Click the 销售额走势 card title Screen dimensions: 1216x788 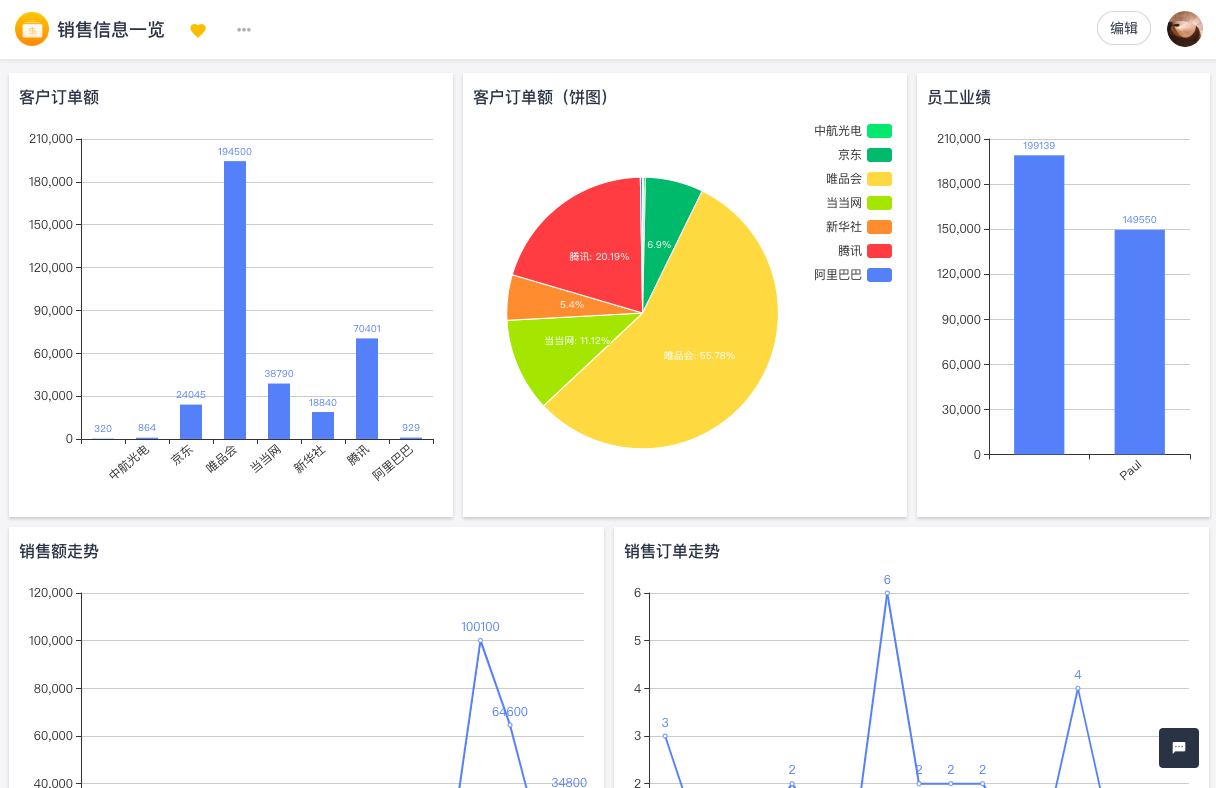pyautogui.click(x=59, y=551)
